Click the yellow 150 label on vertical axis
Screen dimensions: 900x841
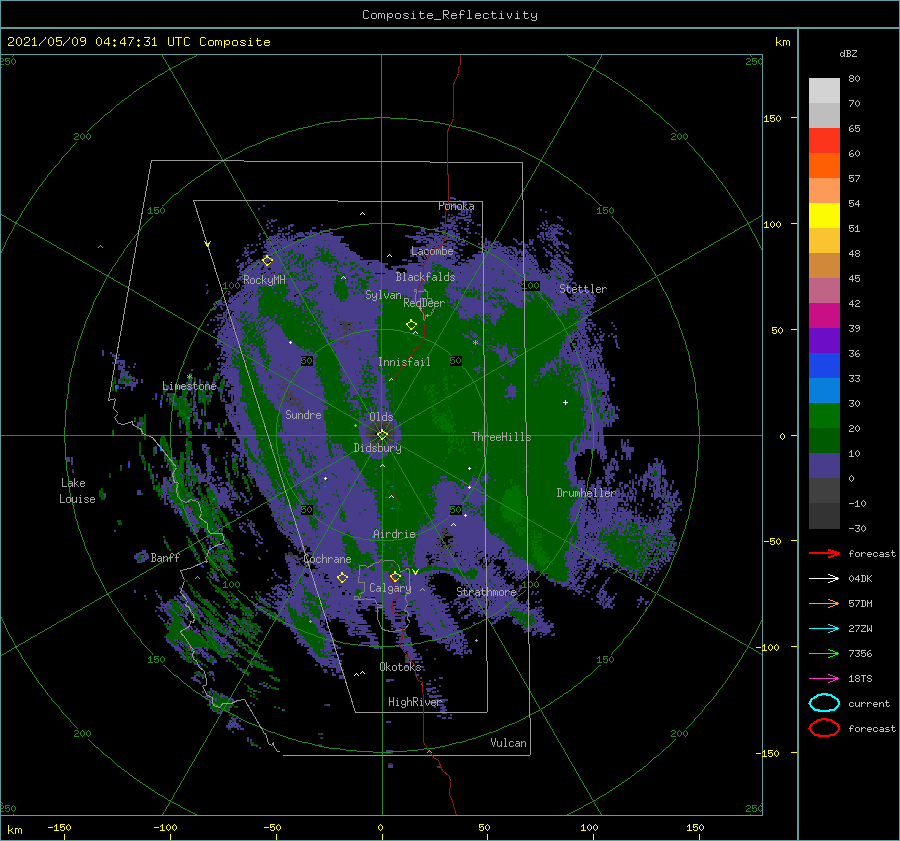click(772, 118)
